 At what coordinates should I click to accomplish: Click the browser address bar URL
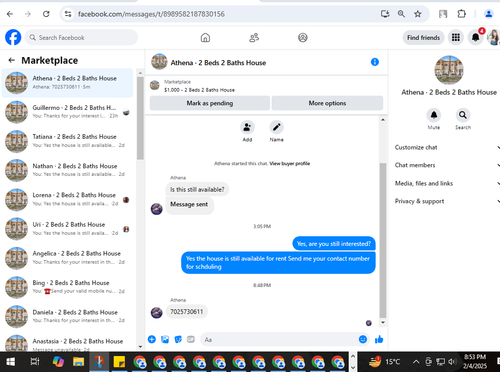point(151,14)
